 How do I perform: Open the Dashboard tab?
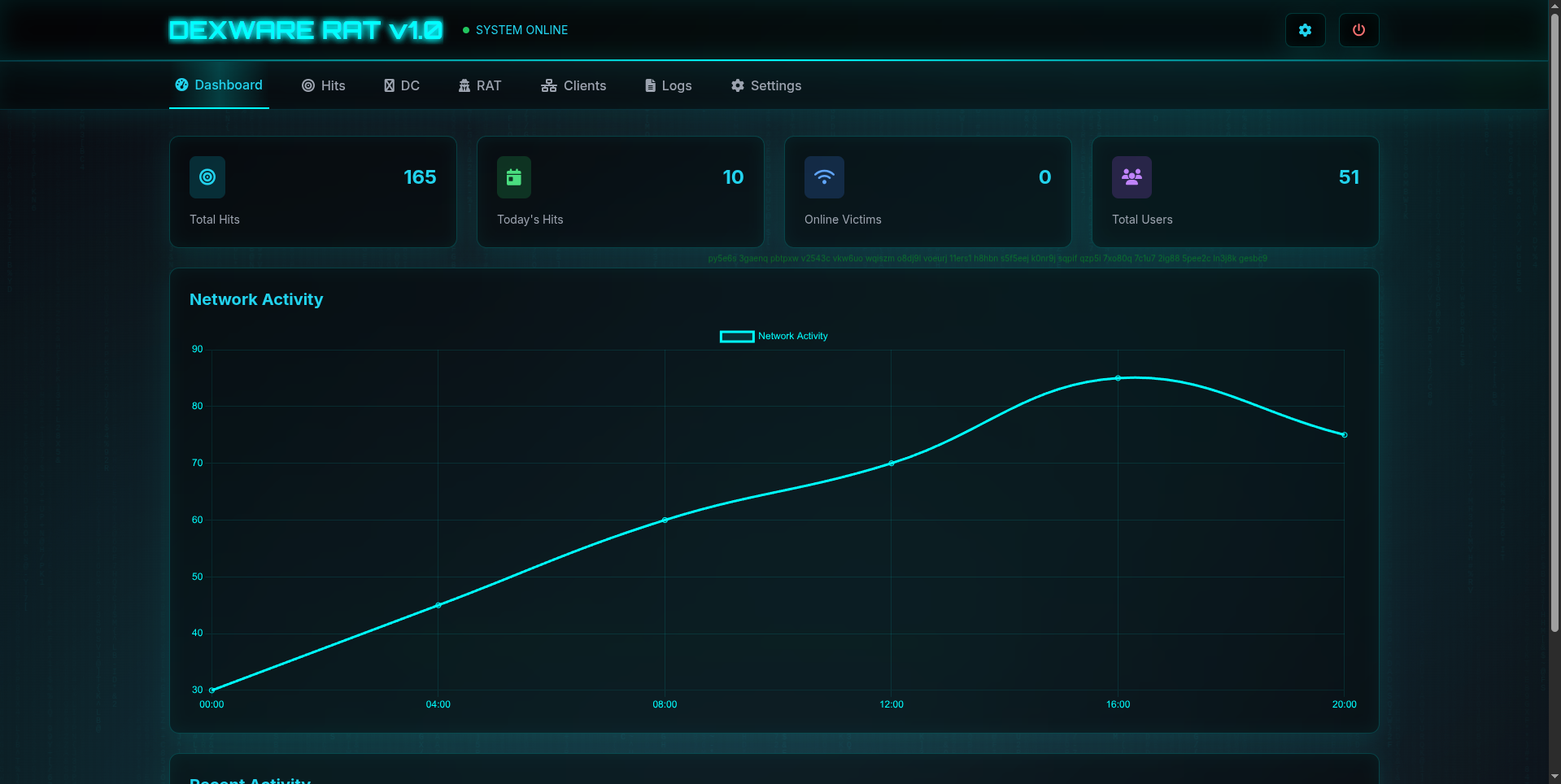pos(219,85)
